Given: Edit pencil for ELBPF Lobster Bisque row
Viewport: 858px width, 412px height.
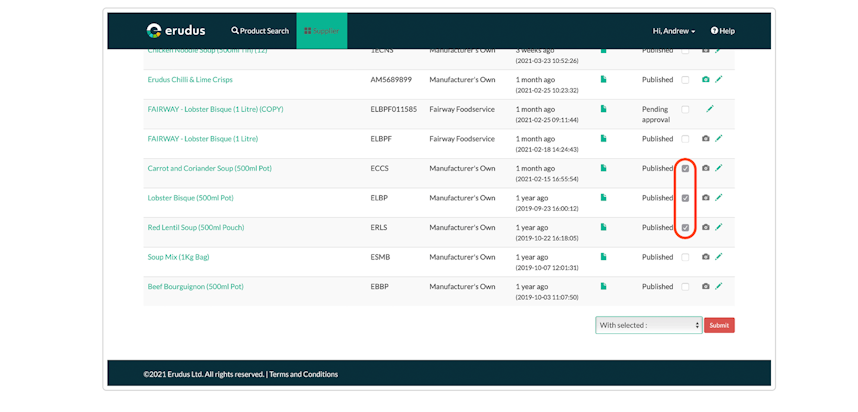Looking at the screenshot, I should [718, 139].
